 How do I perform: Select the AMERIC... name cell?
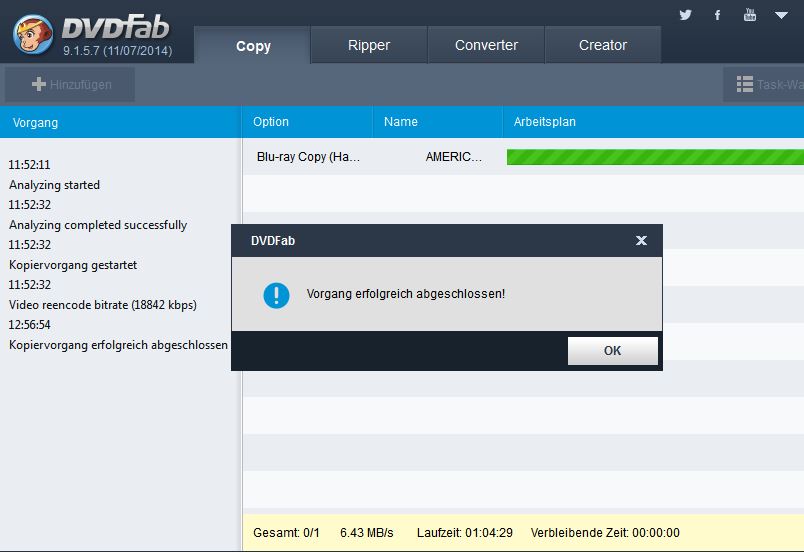tap(453, 157)
